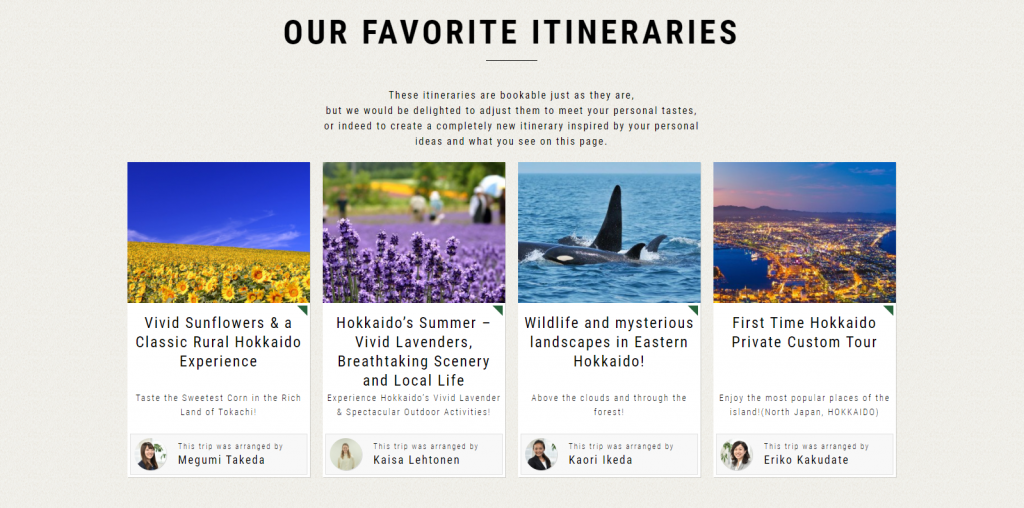Viewport: 1024px width, 508px height.
Task: Click Kaori Ikeda's avatar picture
Action: tap(541, 454)
